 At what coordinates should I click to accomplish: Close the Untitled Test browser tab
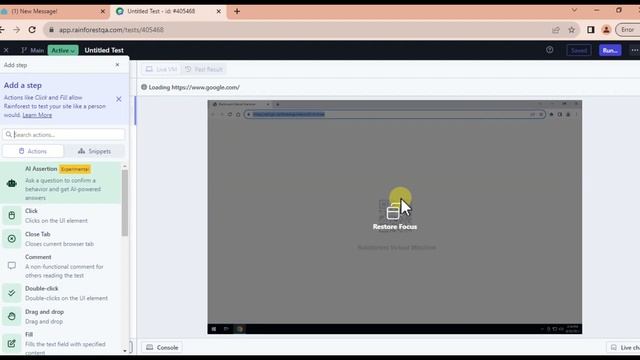pos(218,11)
